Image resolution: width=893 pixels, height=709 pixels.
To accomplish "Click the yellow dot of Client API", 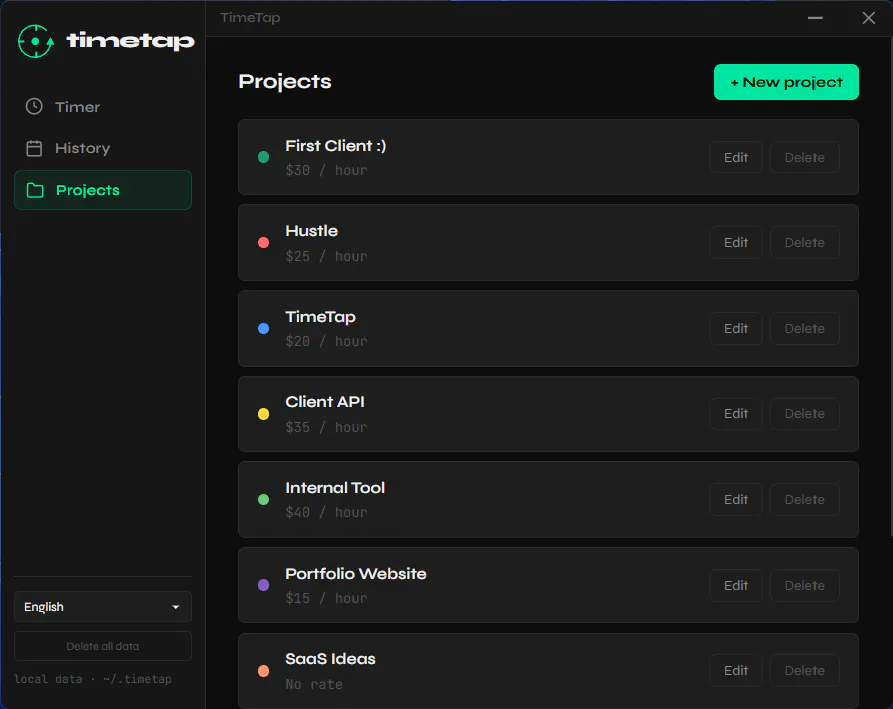I will click(263, 414).
